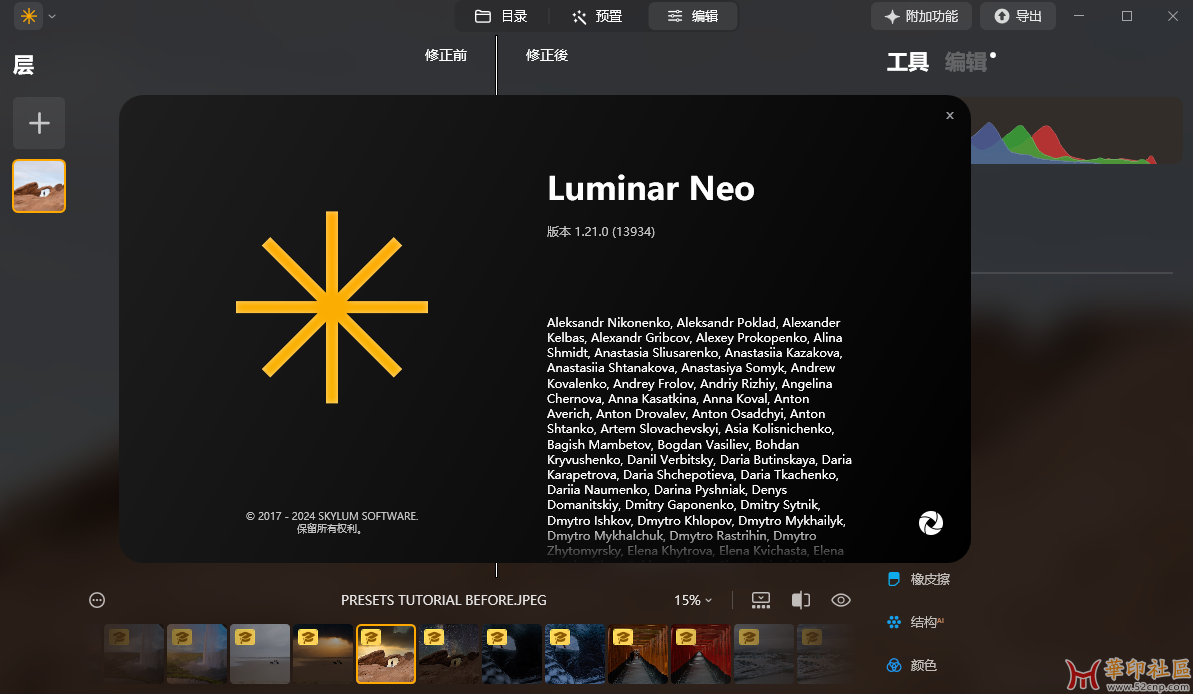Select the highlighted desert rock filmstrip thumbnail

pos(386,654)
